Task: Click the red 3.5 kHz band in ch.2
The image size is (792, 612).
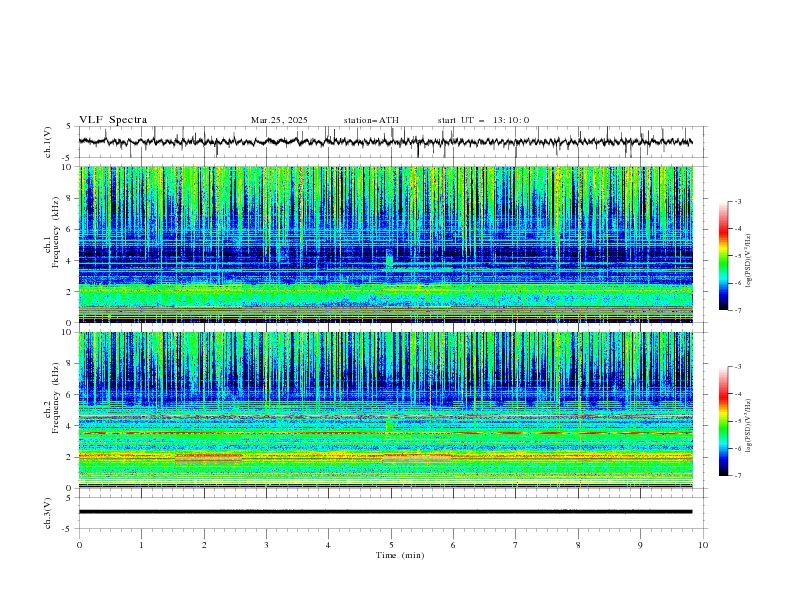Action: (385, 433)
